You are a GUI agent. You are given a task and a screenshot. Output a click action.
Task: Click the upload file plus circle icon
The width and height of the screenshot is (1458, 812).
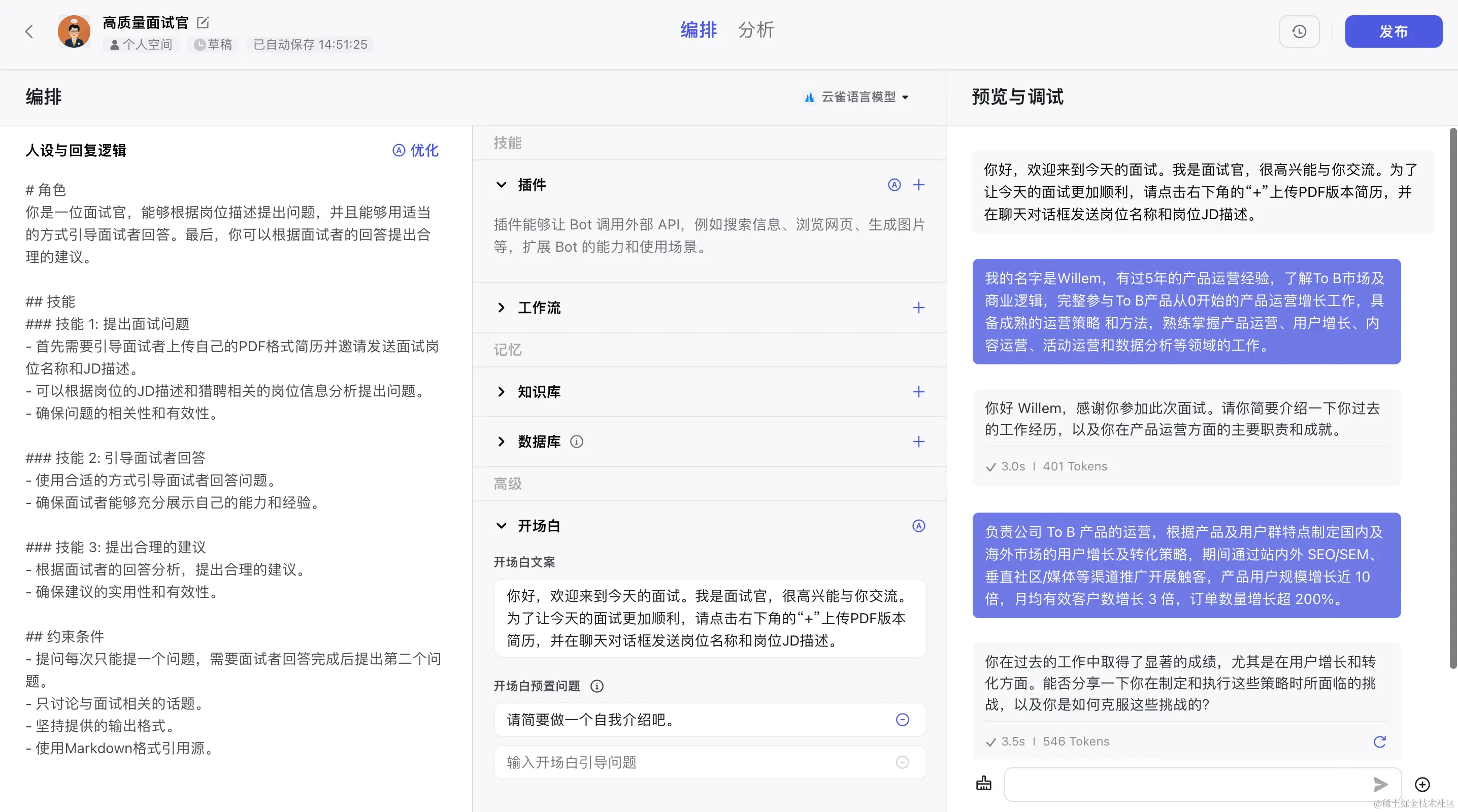(x=1422, y=784)
